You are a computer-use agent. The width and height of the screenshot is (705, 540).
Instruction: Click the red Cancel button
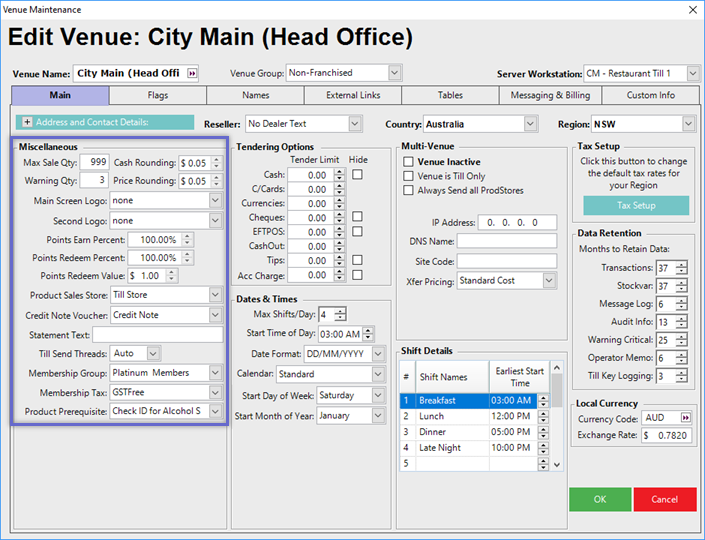coord(665,500)
